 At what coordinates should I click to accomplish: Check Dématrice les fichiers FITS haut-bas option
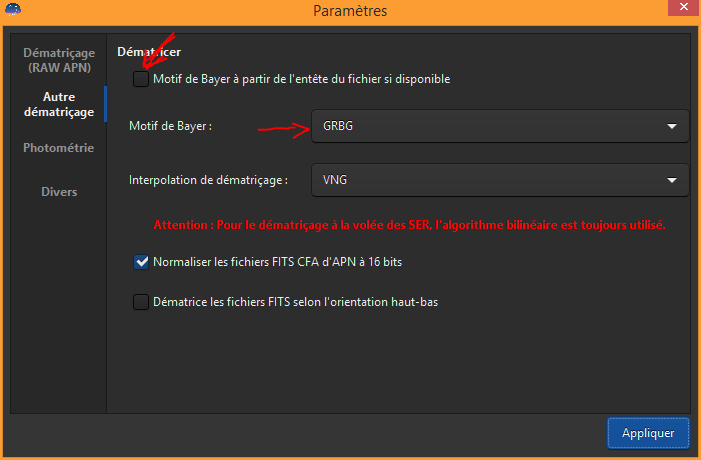[x=141, y=302]
